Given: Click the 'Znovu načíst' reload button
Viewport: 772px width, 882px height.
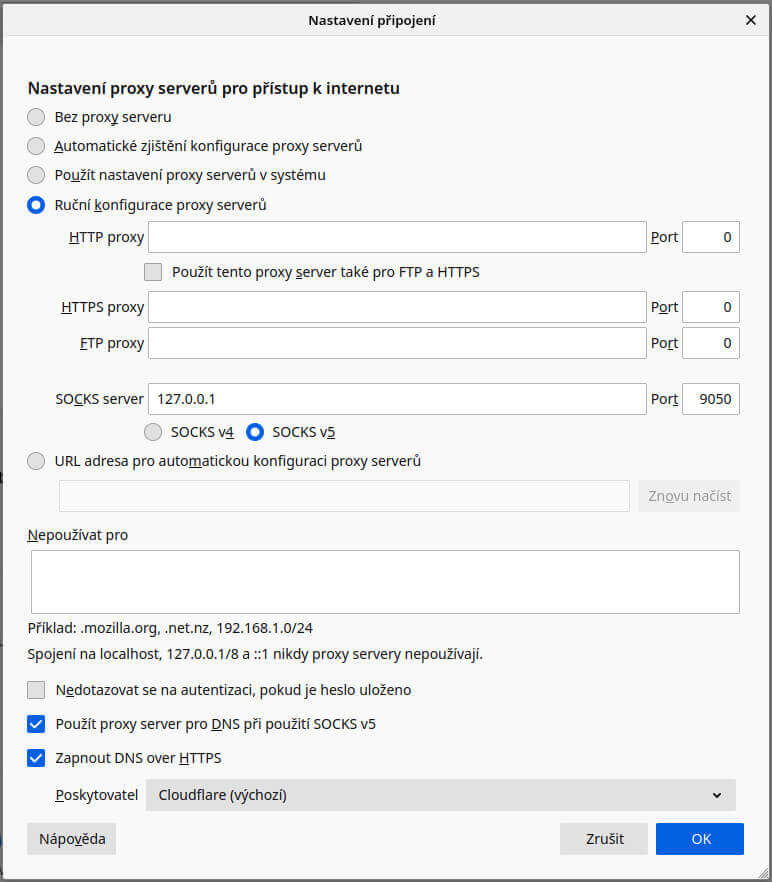Looking at the screenshot, I should coord(688,495).
